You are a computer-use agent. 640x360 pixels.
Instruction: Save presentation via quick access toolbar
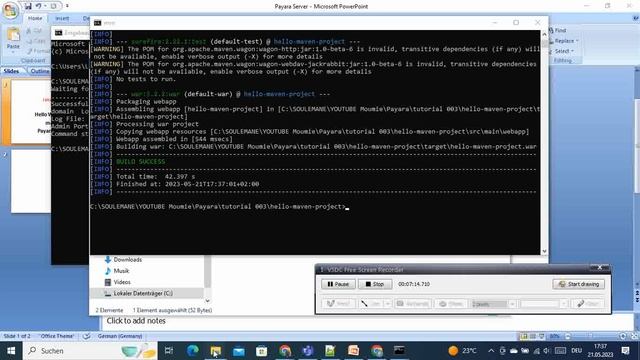(28, 6)
